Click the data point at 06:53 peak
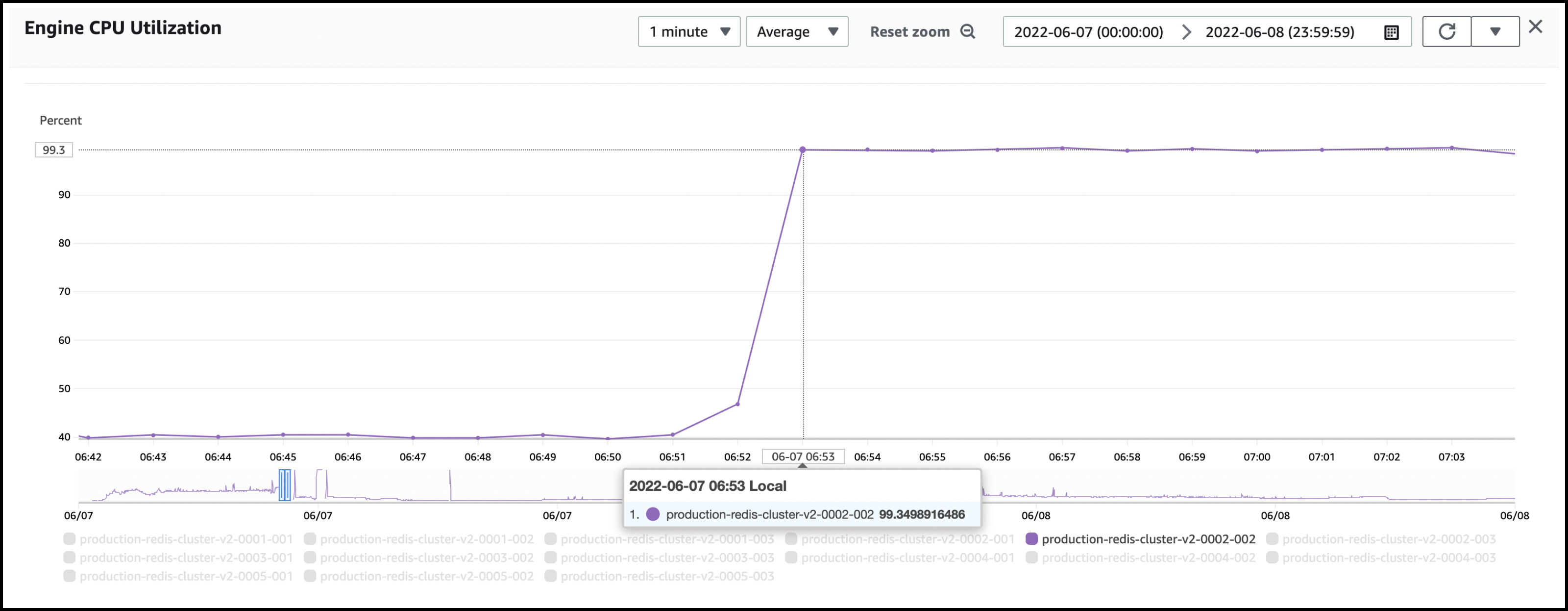This screenshot has height=611, width=1568. [802, 149]
